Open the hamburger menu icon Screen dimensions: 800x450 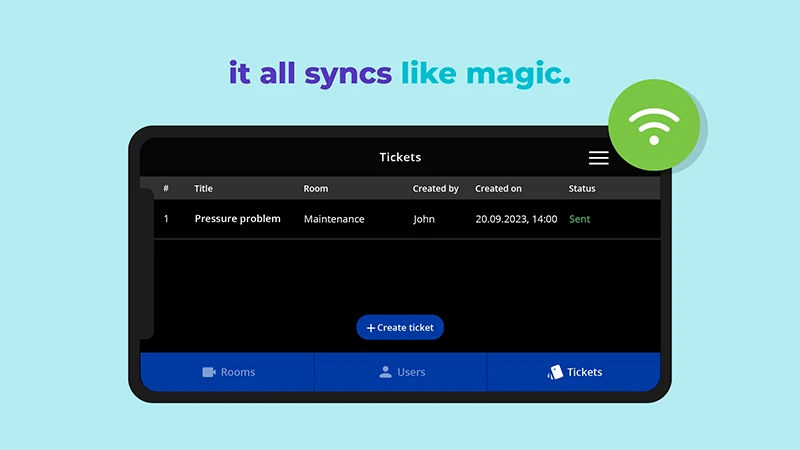[598, 158]
